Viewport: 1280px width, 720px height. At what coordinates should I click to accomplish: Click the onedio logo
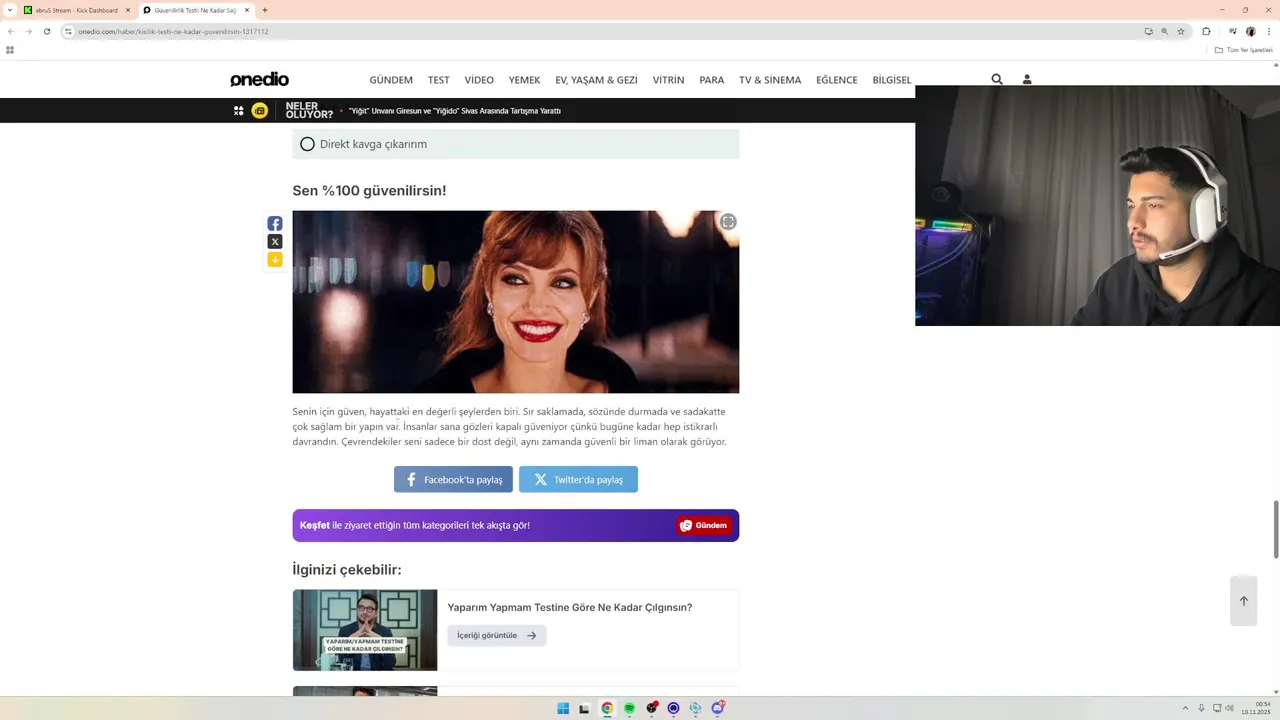[x=259, y=79]
